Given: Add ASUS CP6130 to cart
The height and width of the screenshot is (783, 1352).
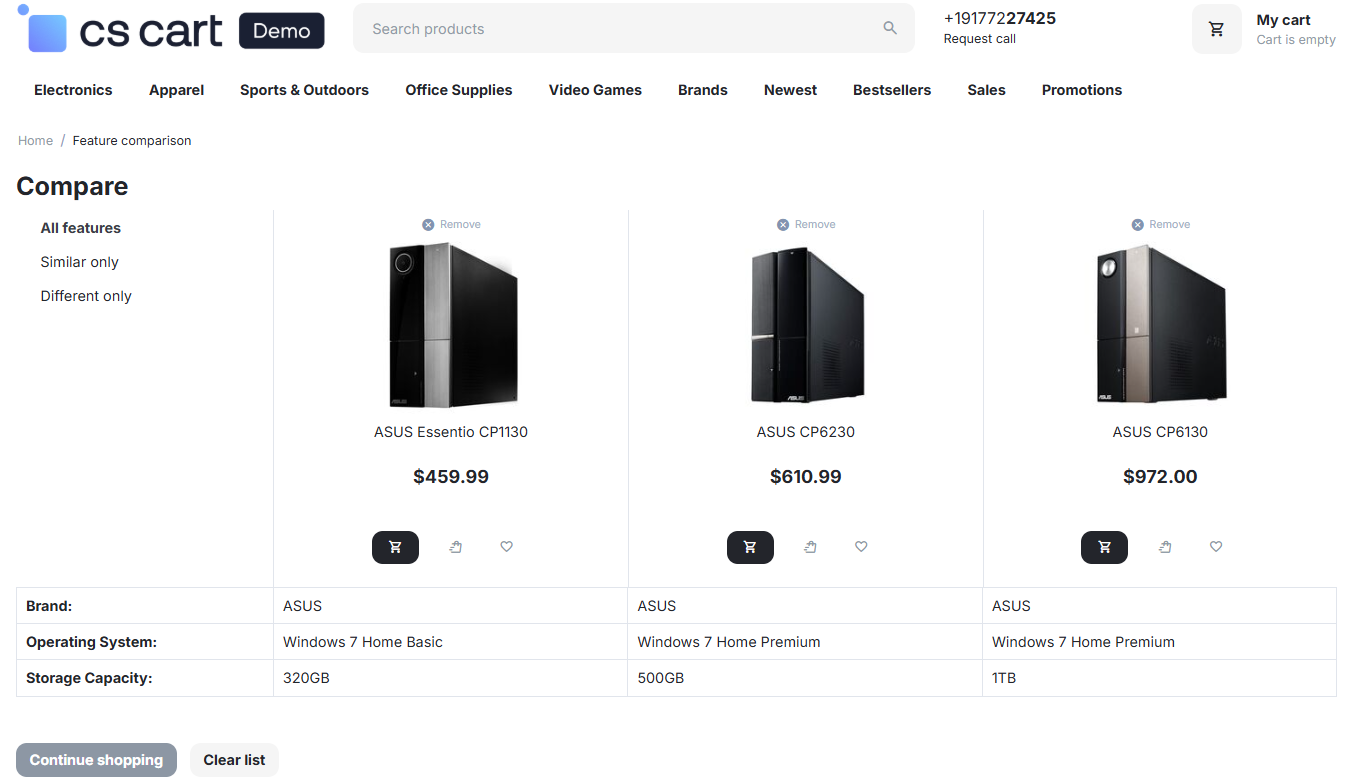Looking at the screenshot, I should (1104, 547).
